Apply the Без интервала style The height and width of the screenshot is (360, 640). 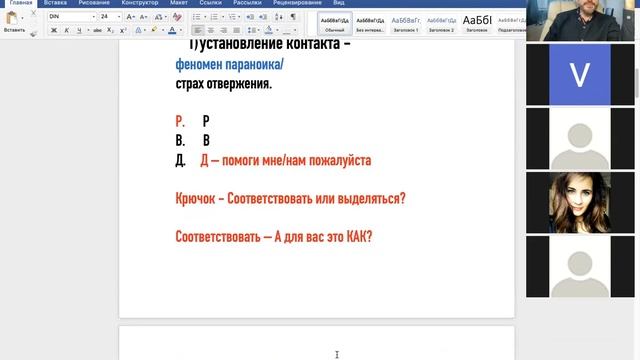point(370,23)
